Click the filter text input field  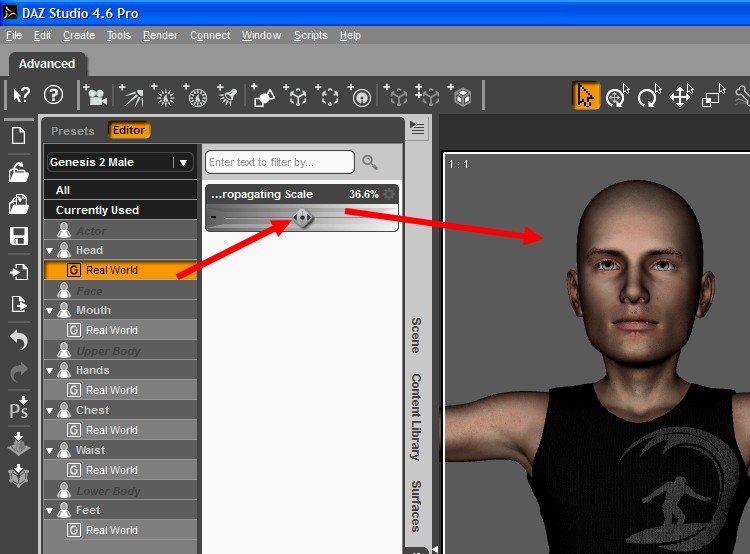280,162
